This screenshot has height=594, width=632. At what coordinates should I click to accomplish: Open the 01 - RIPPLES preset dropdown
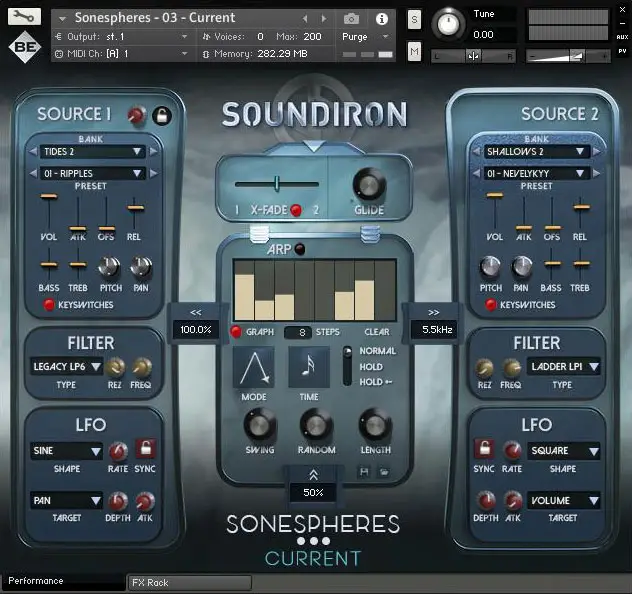point(93,174)
